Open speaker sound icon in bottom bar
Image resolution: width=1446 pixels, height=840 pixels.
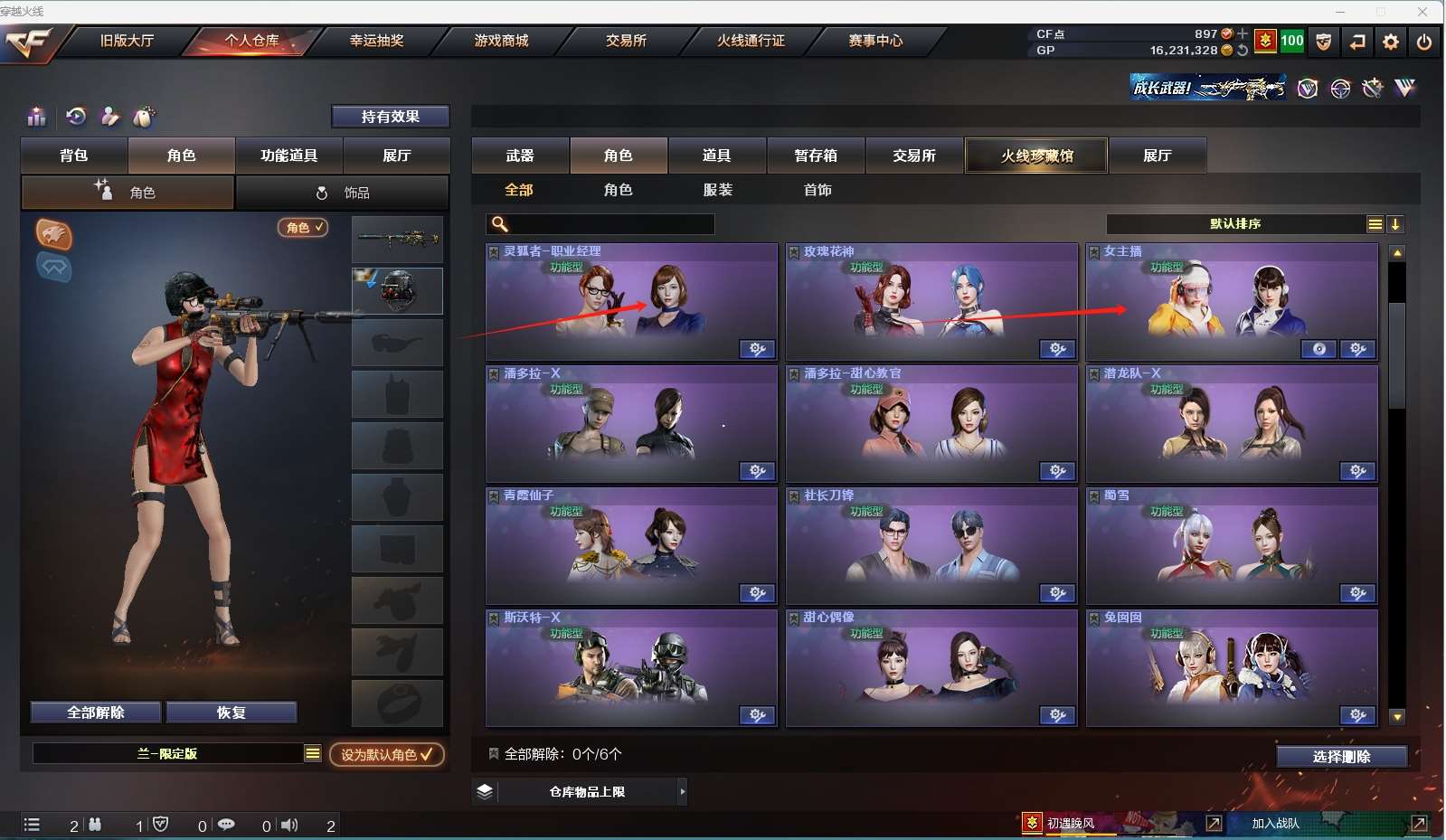coord(289,825)
